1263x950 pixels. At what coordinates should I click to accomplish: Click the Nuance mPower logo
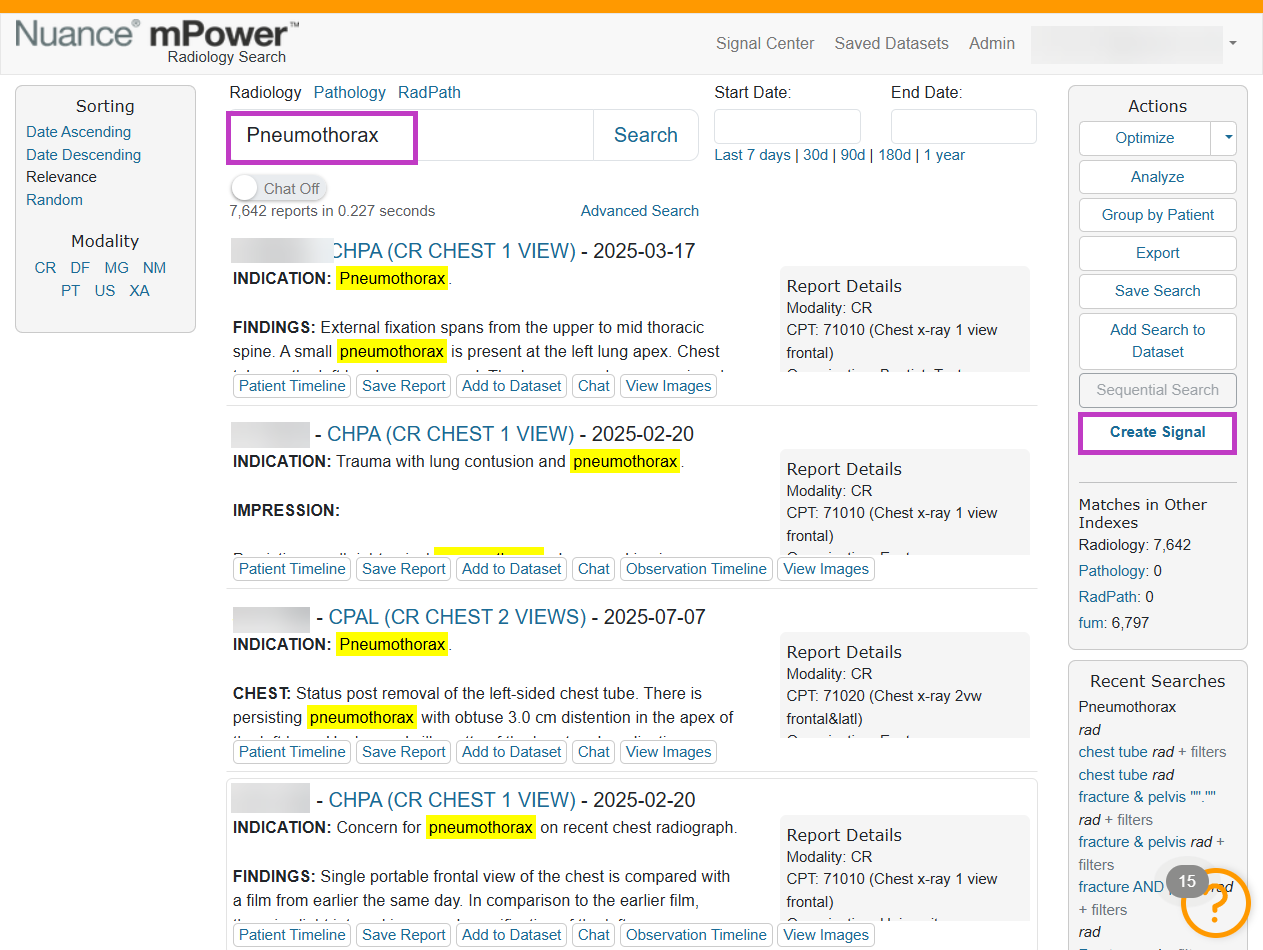157,42
